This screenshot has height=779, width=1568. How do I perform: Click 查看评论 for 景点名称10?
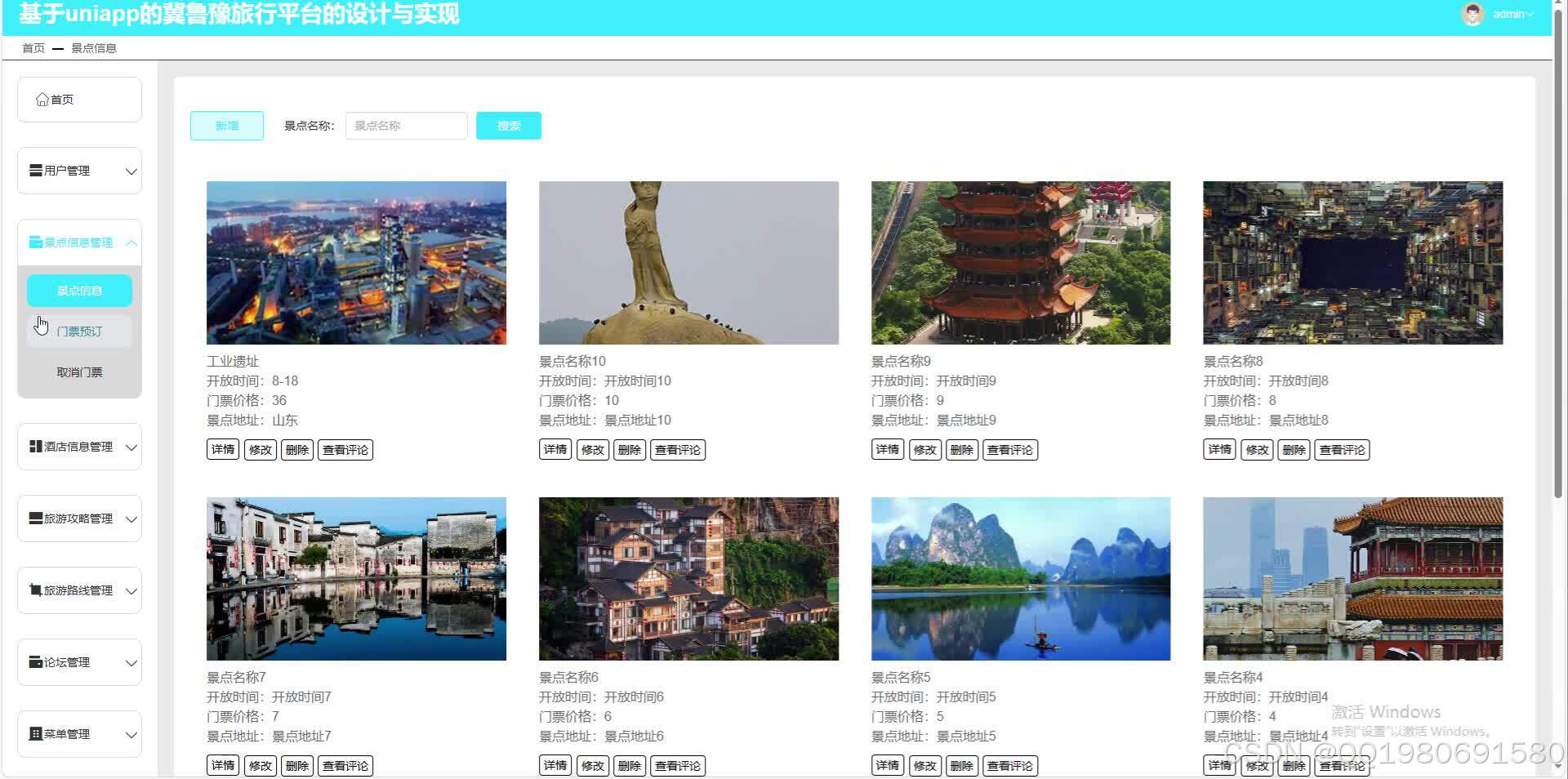[x=677, y=449]
